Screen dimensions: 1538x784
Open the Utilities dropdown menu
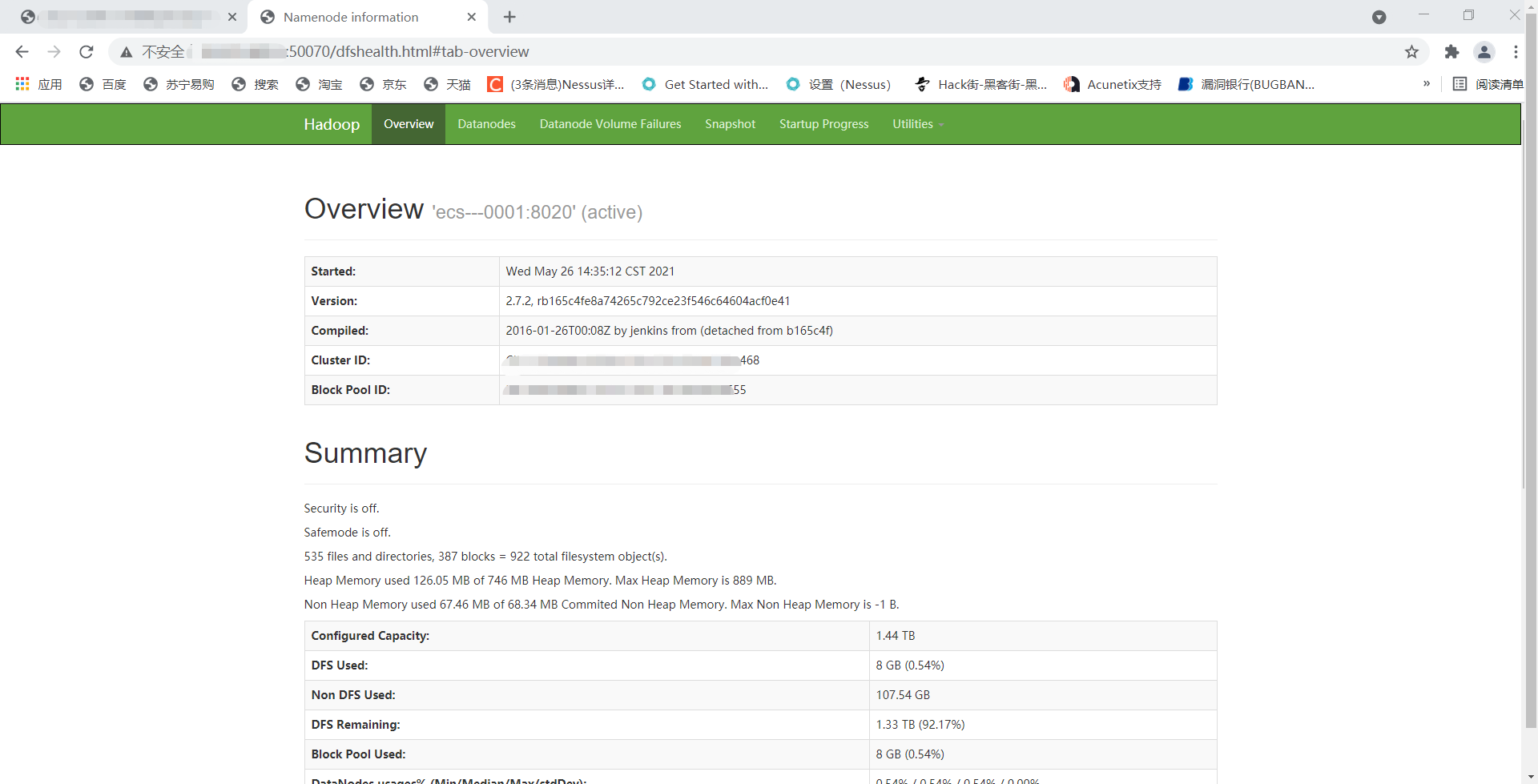point(916,124)
